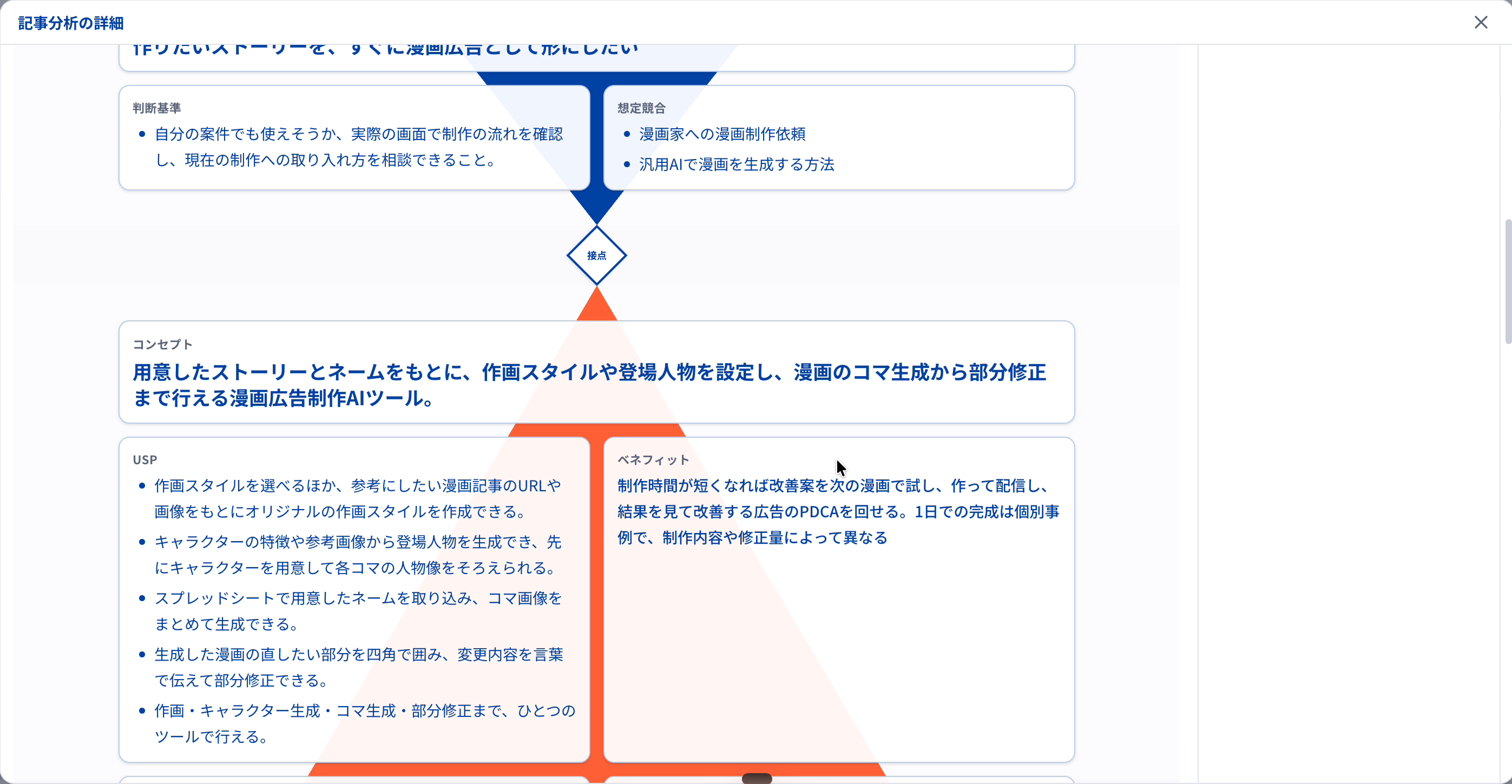The height and width of the screenshot is (784, 1512).
Task: Click the ベネフィット card label
Action: 653,460
